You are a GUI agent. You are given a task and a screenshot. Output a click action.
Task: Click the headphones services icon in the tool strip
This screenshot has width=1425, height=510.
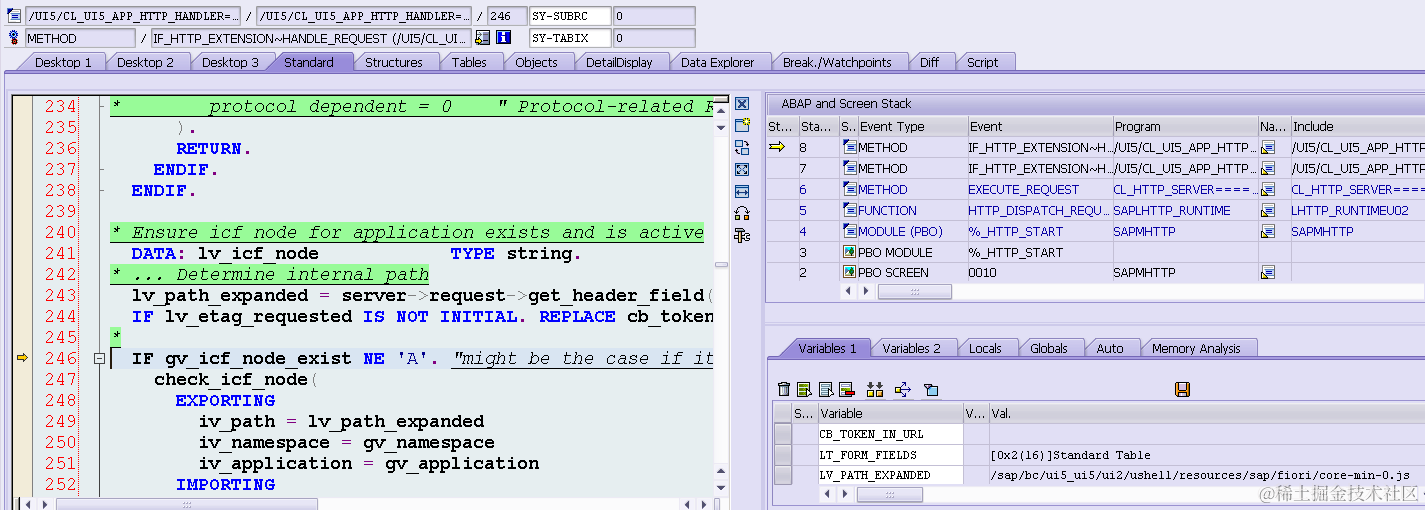742,213
